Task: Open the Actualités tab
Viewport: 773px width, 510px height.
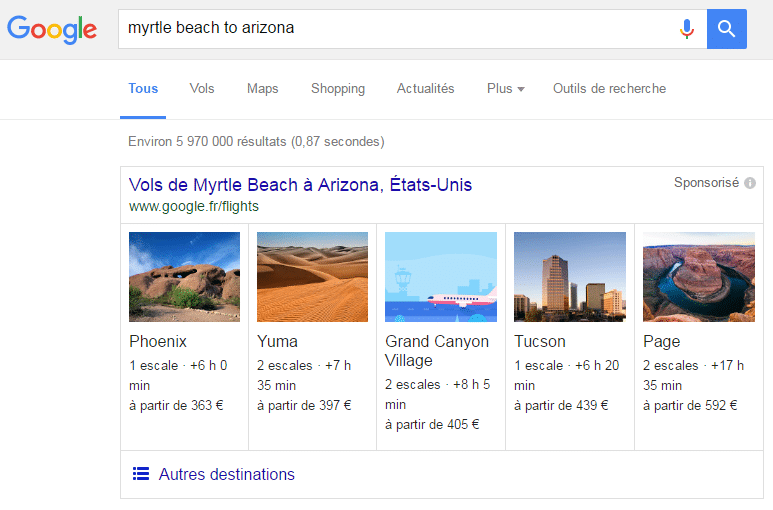Action: point(425,89)
